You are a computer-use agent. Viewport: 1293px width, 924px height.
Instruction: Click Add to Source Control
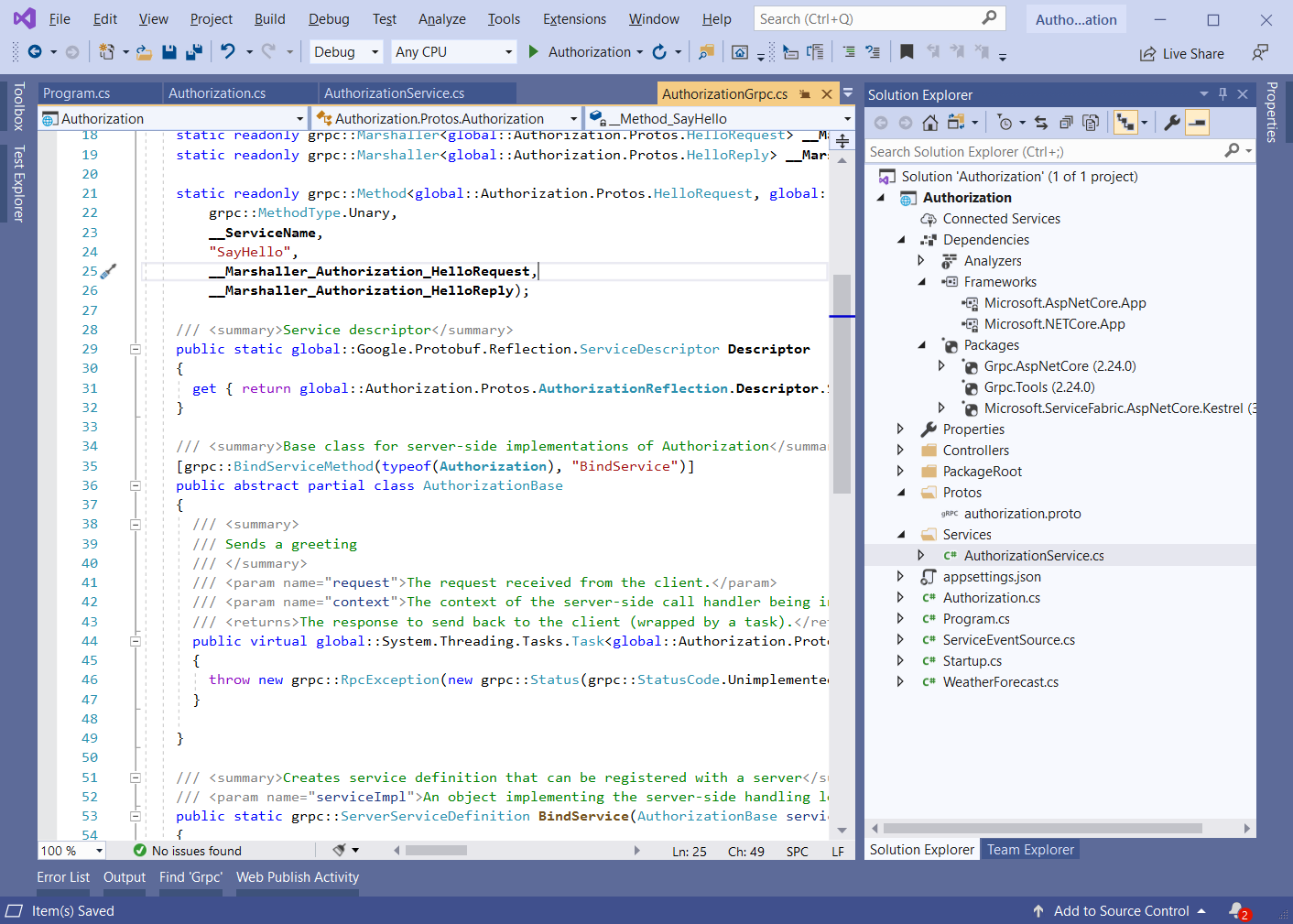[x=1119, y=910]
